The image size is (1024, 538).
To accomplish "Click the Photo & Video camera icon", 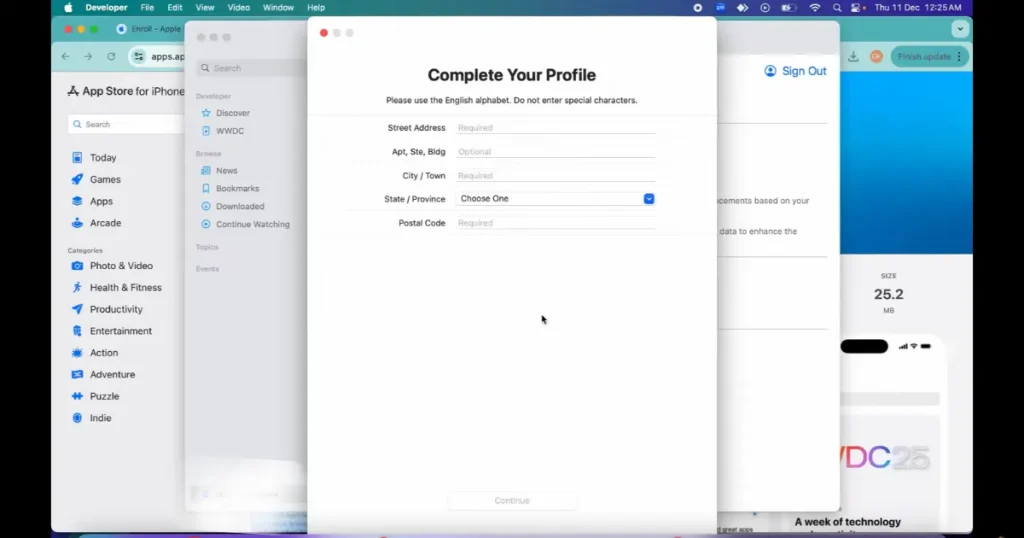I will pyautogui.click(x=77, y=266).
